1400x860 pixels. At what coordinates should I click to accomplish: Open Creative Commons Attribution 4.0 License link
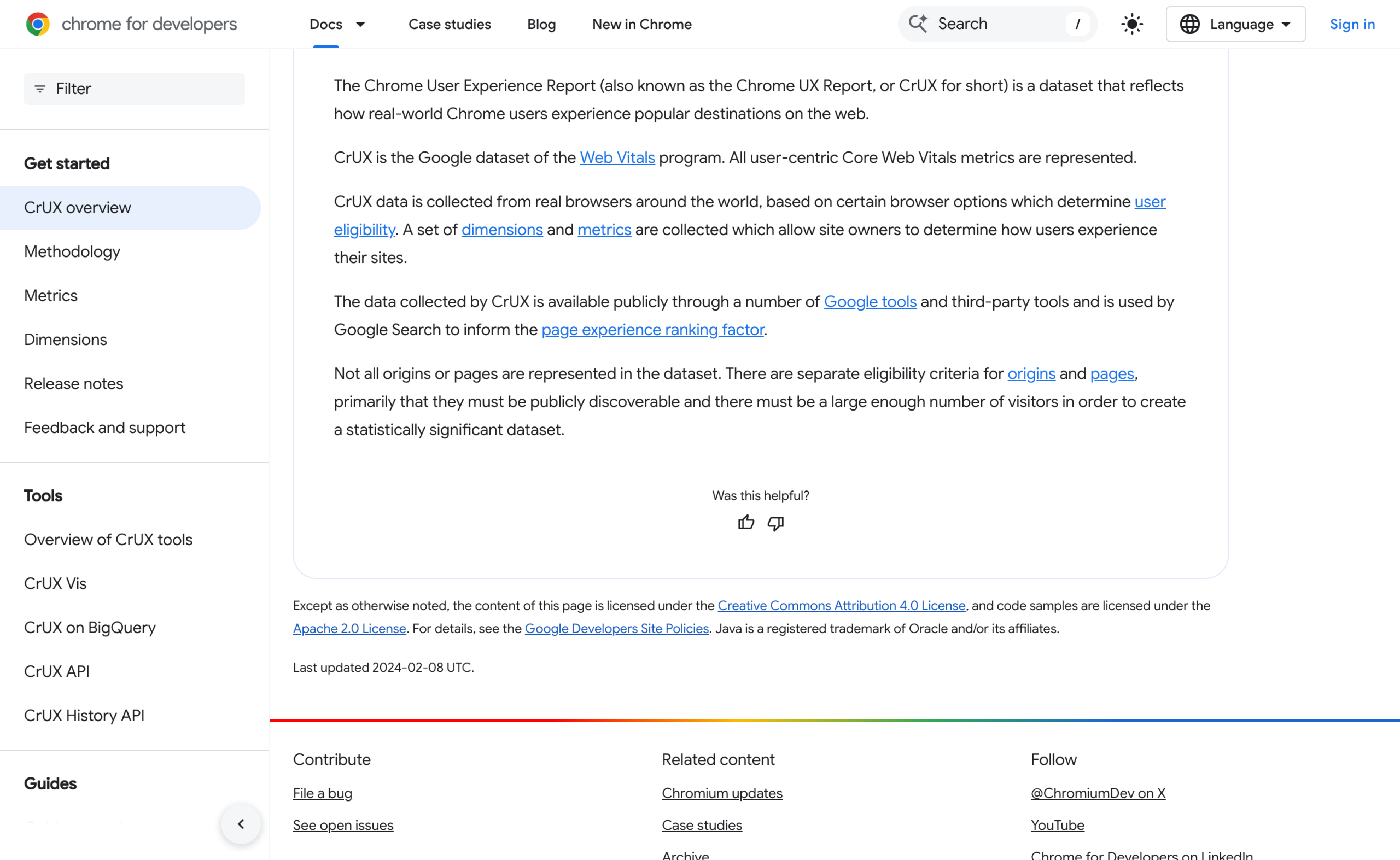(x=841, y=605)
